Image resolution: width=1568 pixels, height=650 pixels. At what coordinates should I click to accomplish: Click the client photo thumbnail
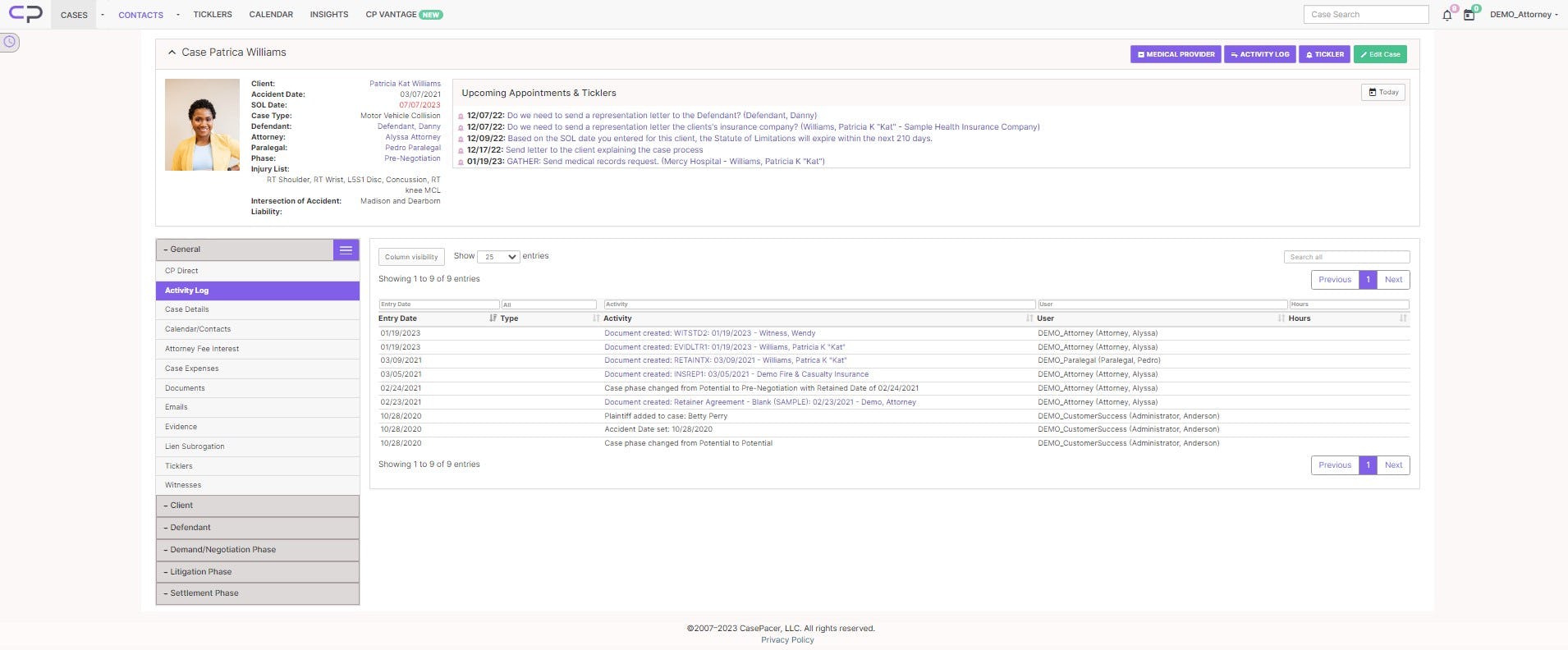coord(202,125)
